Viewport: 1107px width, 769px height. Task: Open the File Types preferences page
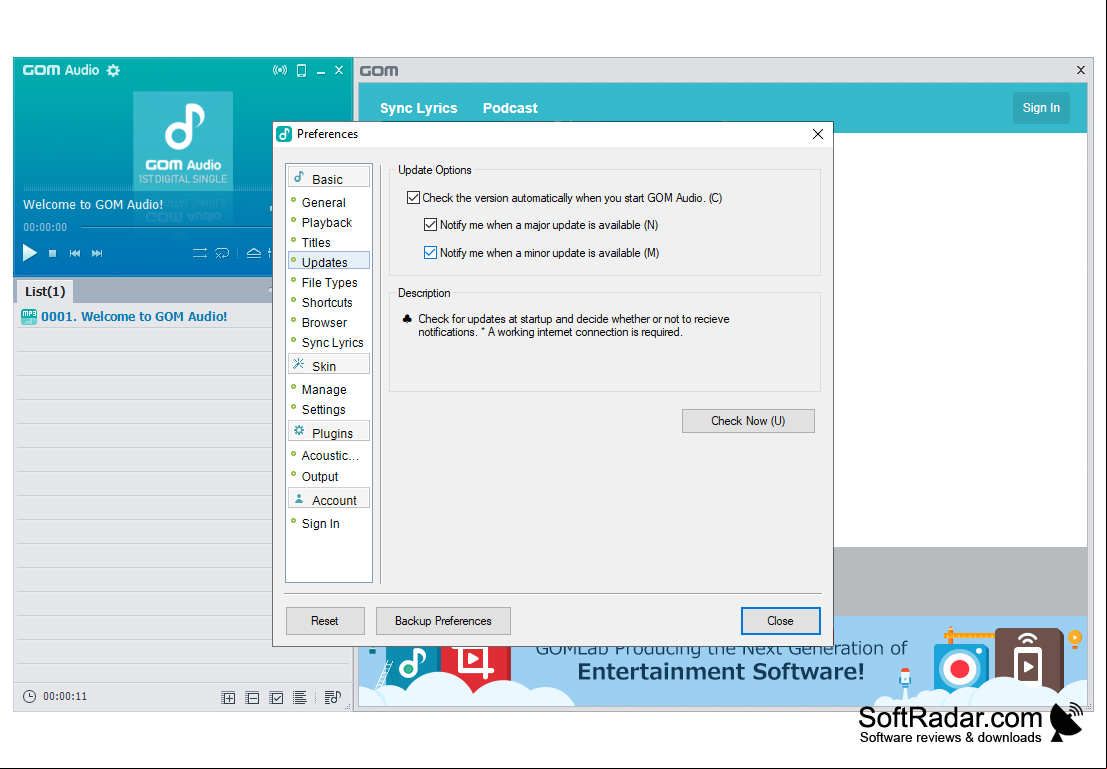329,282
